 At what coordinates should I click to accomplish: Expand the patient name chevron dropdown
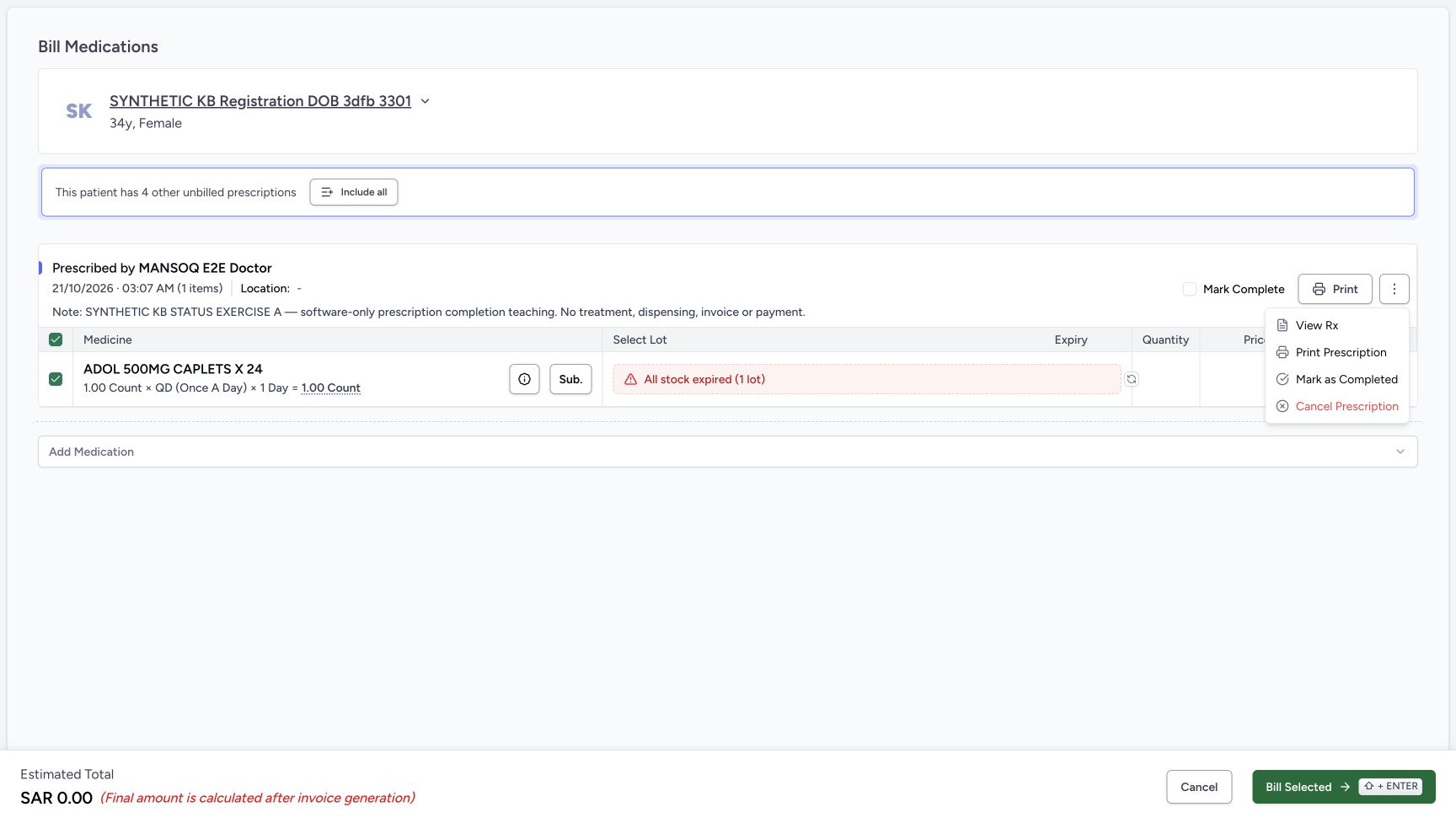425,101
